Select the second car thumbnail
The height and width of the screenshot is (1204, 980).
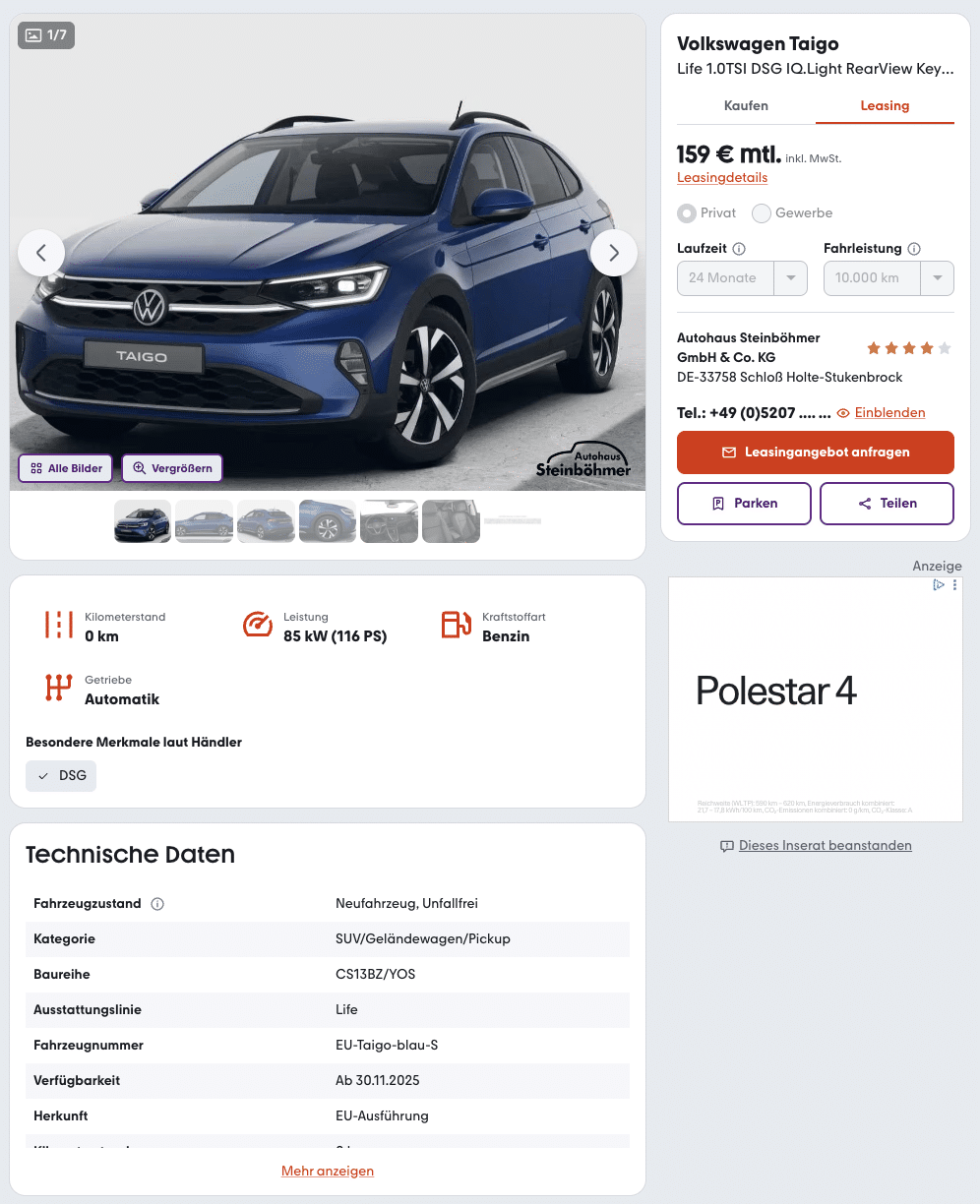tap(204, 521)
